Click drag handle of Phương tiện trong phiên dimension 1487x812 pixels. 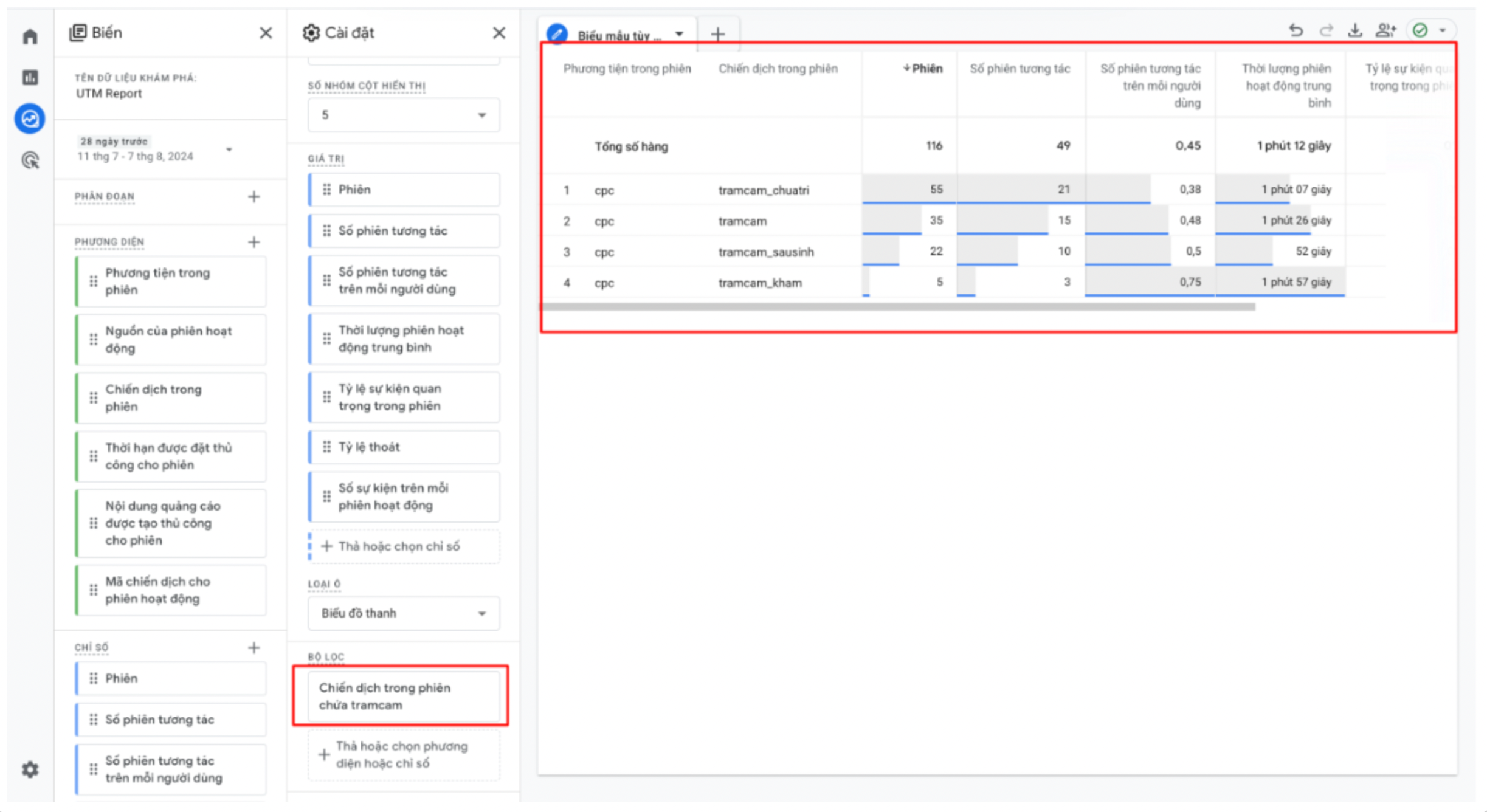93,281
